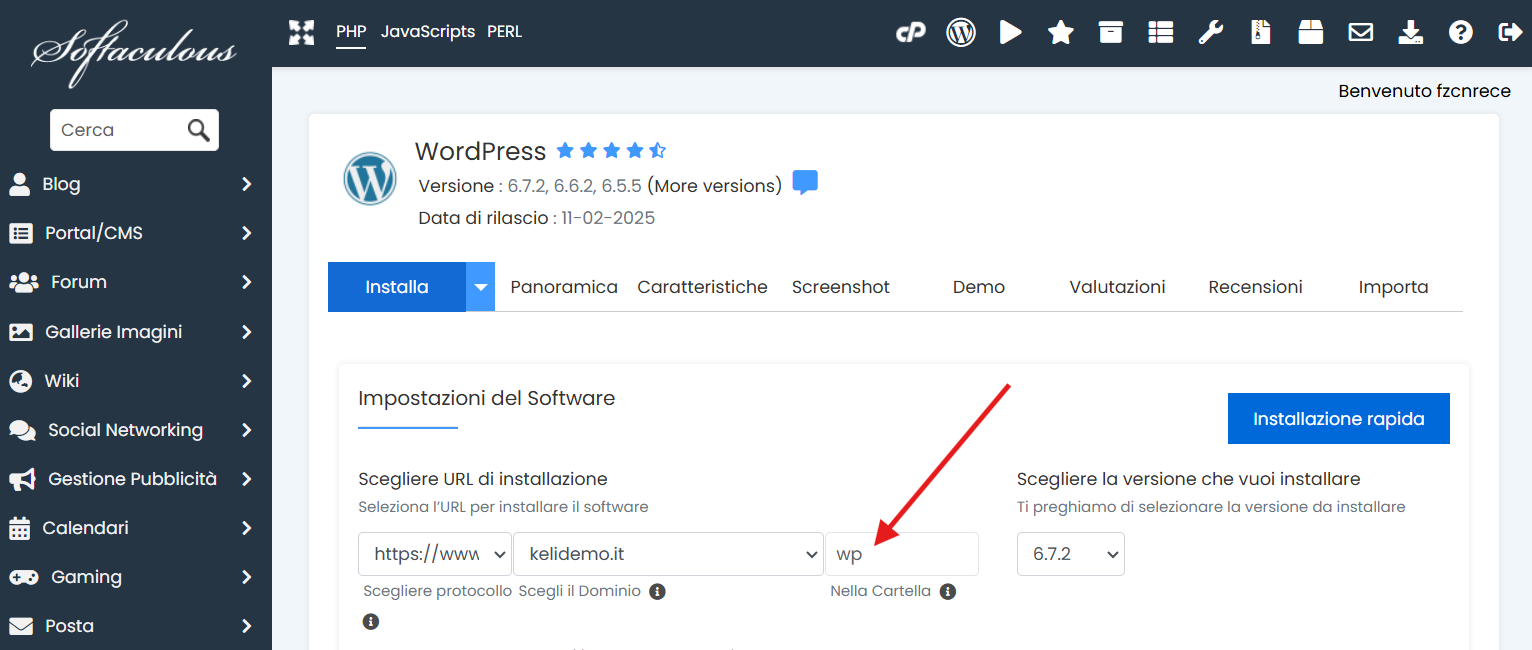Image resolution: width=1532 pixels, height=650 pixels.
Task: Switch to the Screenshot tab
Action: 841,287
